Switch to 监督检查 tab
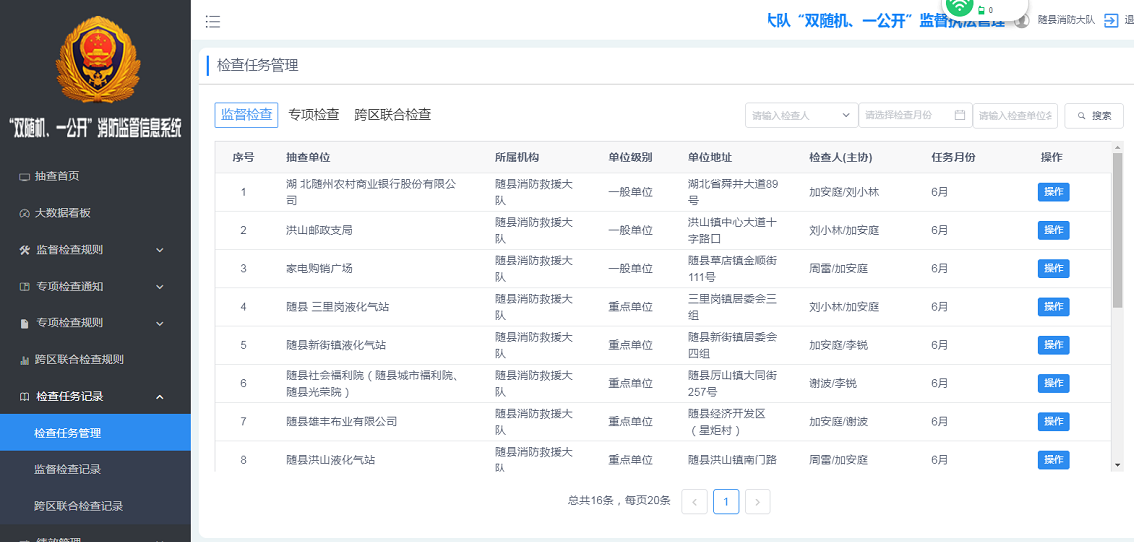This screenshot has width=1134, height=542. (x=247, y=114)
